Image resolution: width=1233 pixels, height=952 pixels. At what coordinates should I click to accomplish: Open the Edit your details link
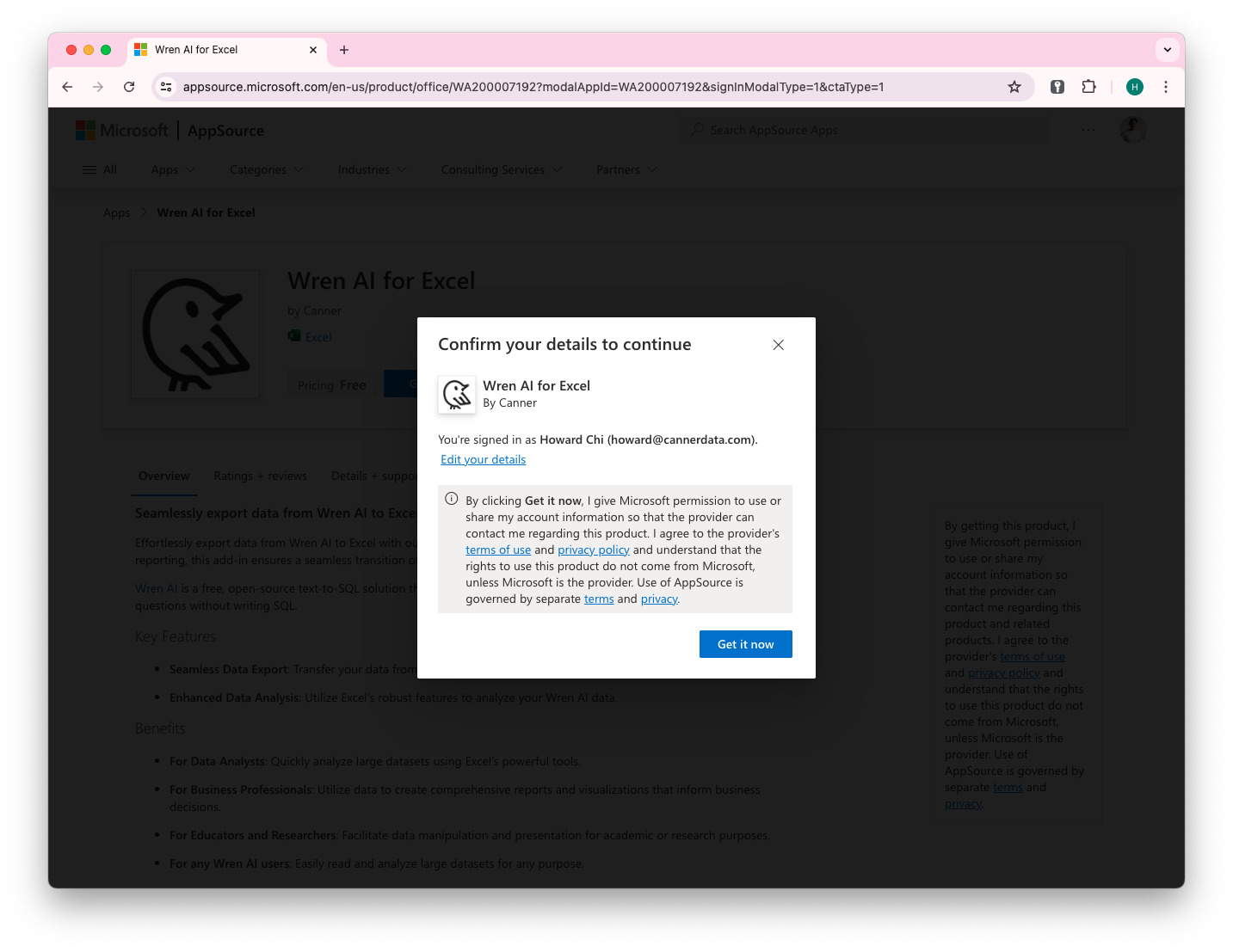pyautogui.click(x=483, y=459)
